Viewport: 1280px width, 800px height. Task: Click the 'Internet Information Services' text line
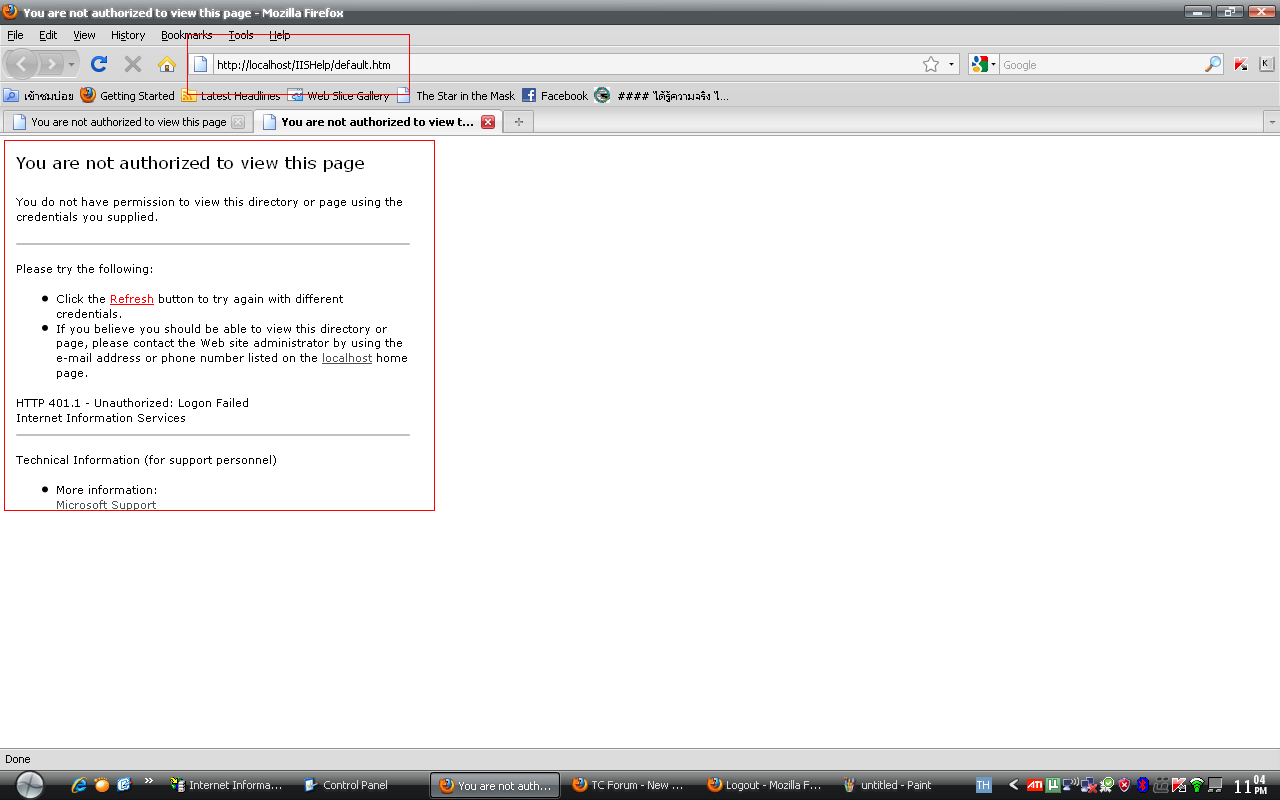pos(101,418)
